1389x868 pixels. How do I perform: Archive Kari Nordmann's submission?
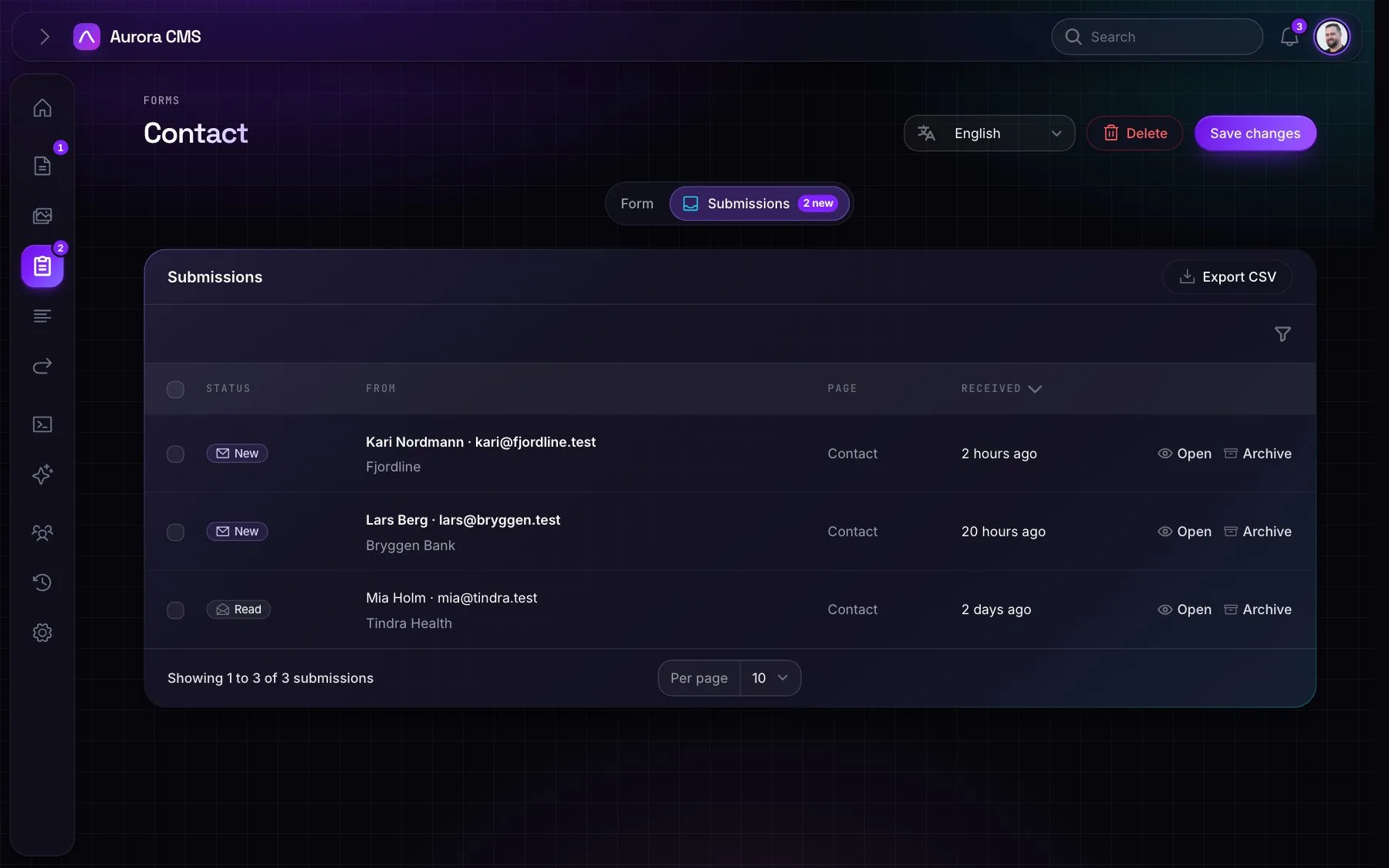[x=1258, y=454]
